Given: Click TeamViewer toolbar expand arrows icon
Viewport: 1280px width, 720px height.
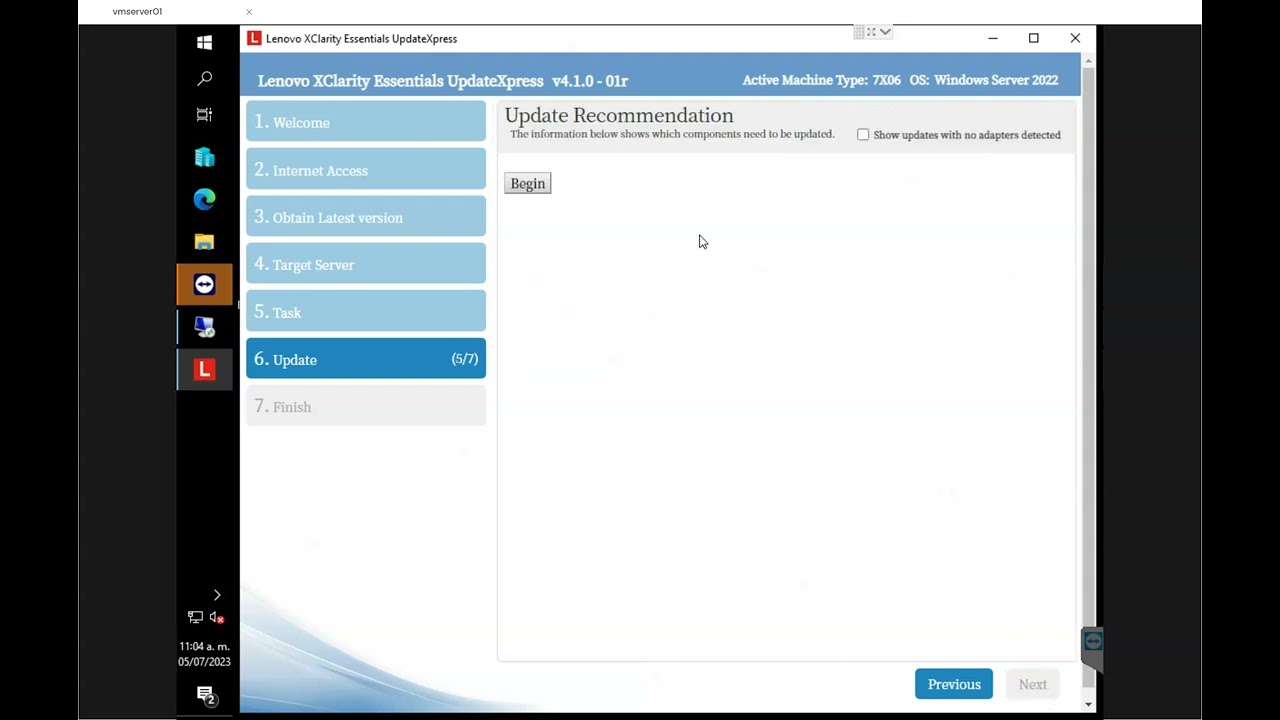Looking at the screenshot, I should [871, 32].
